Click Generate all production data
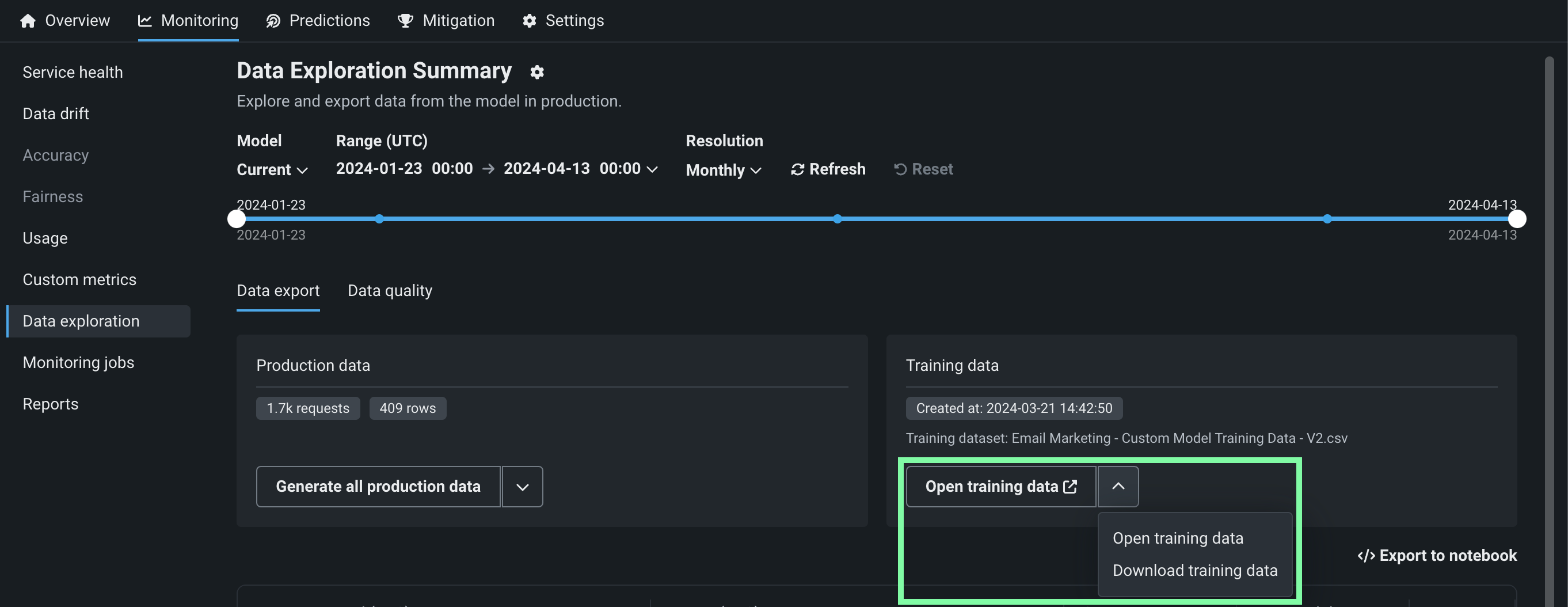The height and width of the screenshot is (607, 1568). (x=378, y=487)
